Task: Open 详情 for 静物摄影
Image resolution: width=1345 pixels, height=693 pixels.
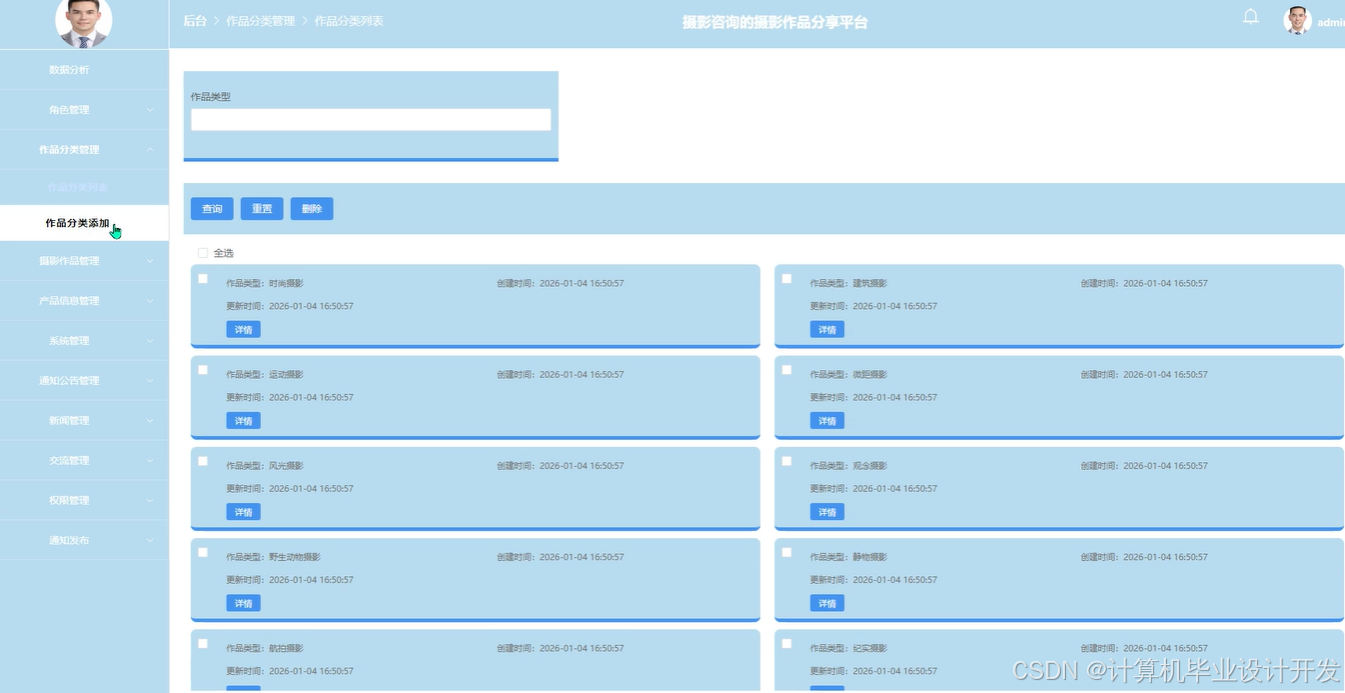Action: coord(827,602)
